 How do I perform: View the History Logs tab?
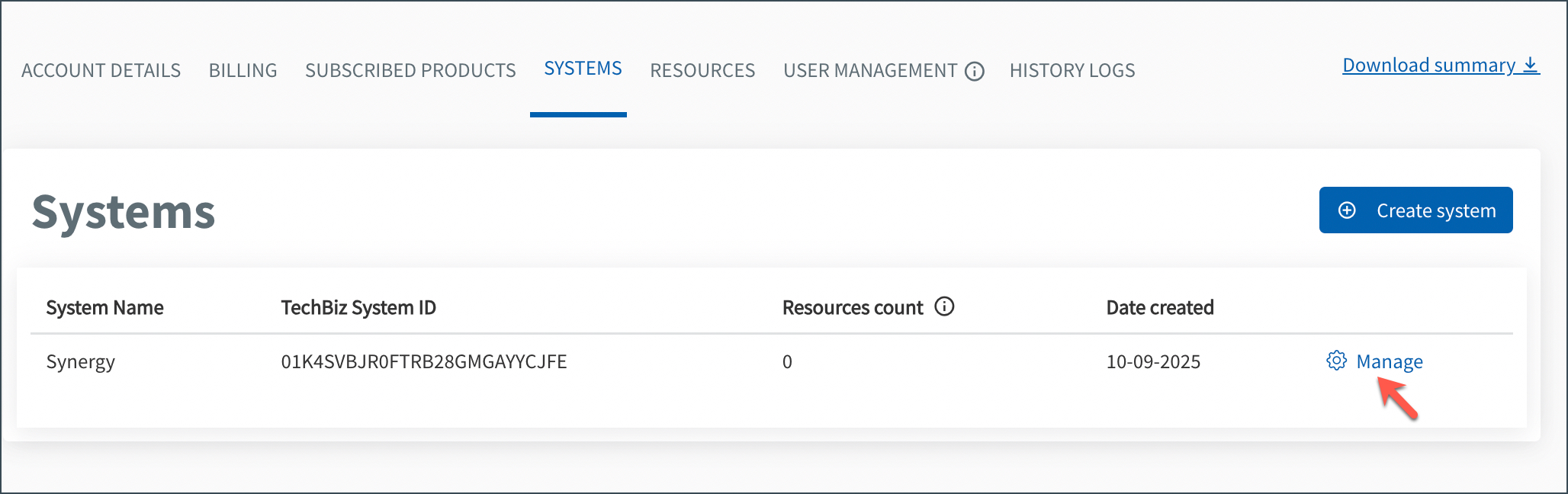click(x=1072, y=71)
